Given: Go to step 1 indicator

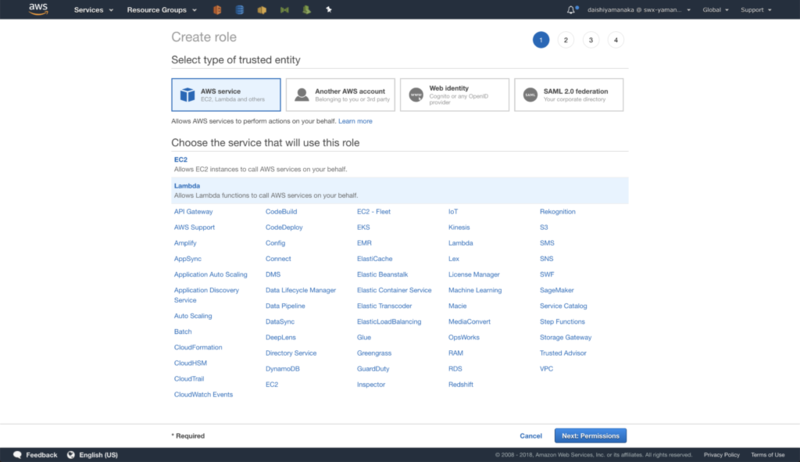Looking at the screenshot, I should [x=541, y=40].
